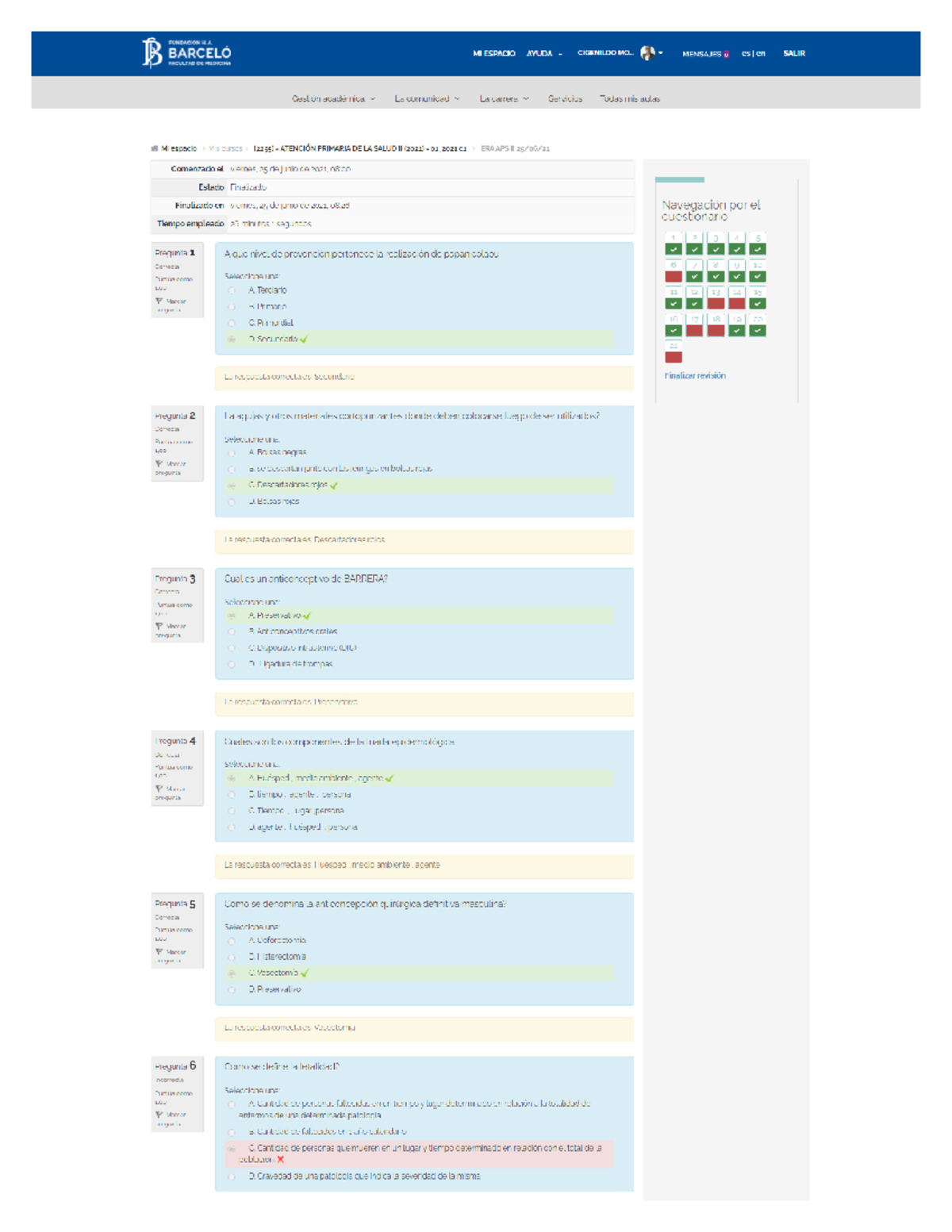Open 'MI ESPACIO' in the top bar
952x1232 pixels.
[x=493, y=54]
